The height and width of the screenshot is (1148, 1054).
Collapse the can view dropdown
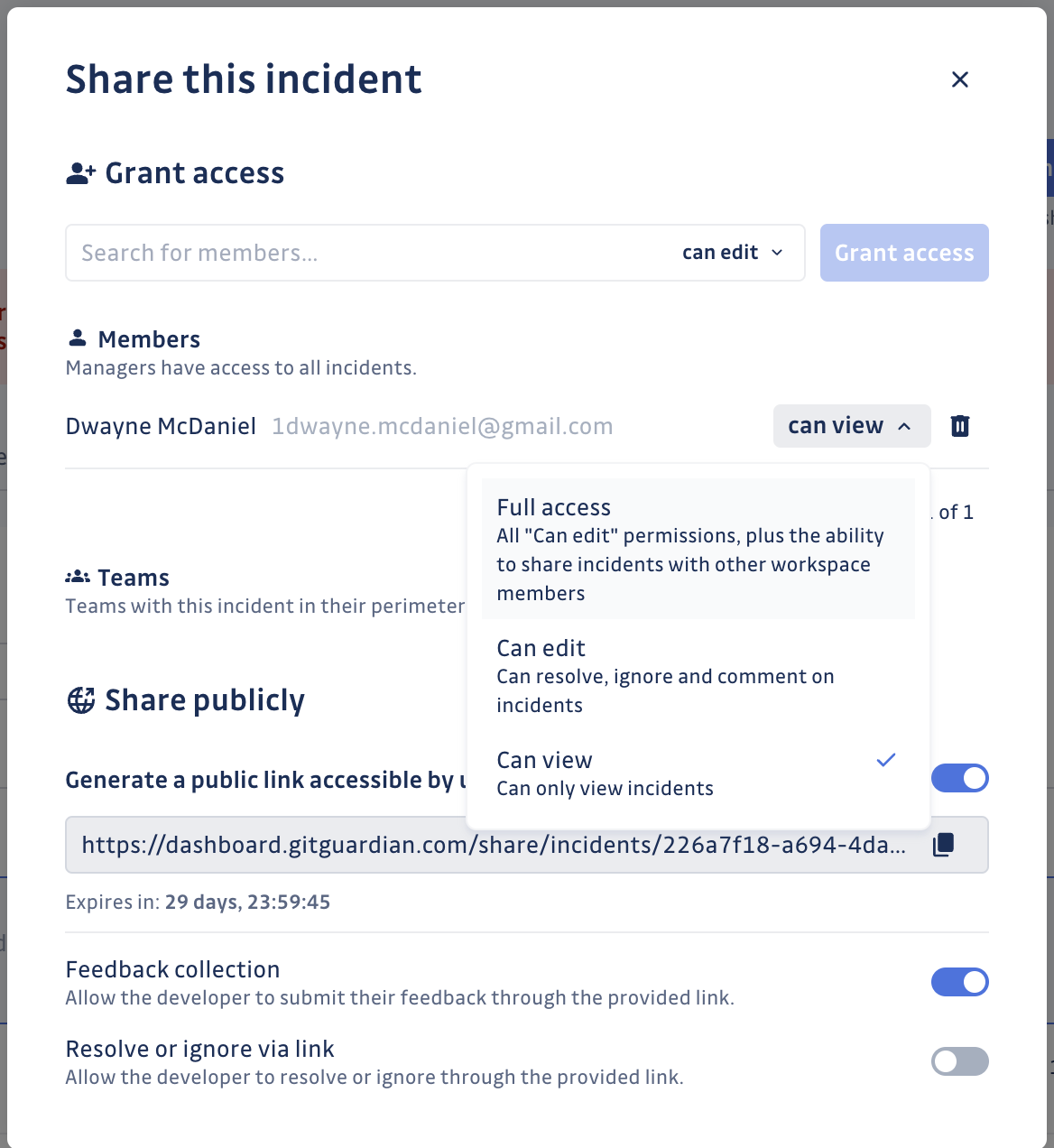click(x=851, y=425)
